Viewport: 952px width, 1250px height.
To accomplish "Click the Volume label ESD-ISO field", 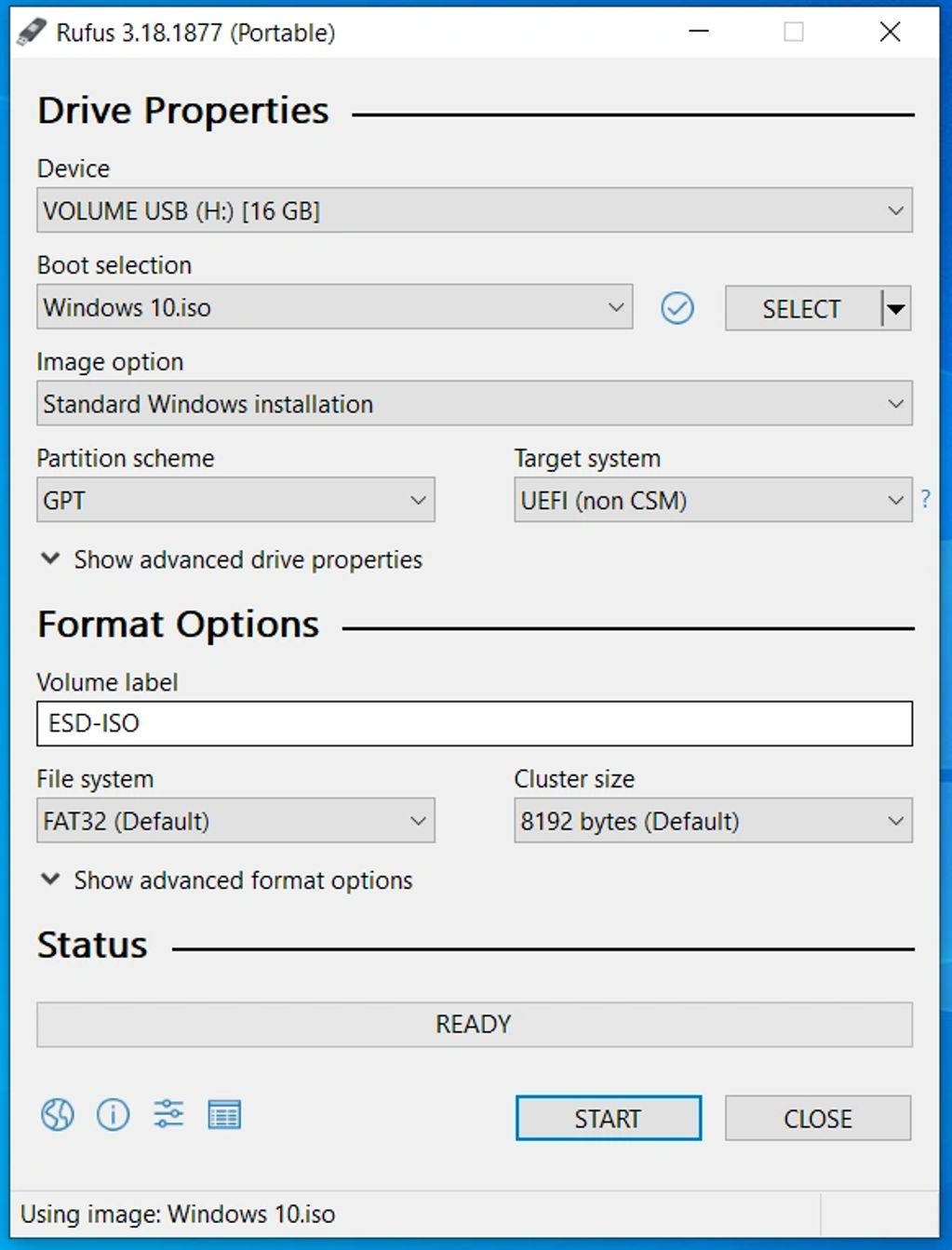I will 475,724.
